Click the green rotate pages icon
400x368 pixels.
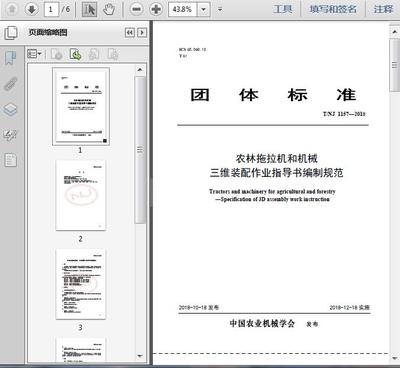click(76, 54)
